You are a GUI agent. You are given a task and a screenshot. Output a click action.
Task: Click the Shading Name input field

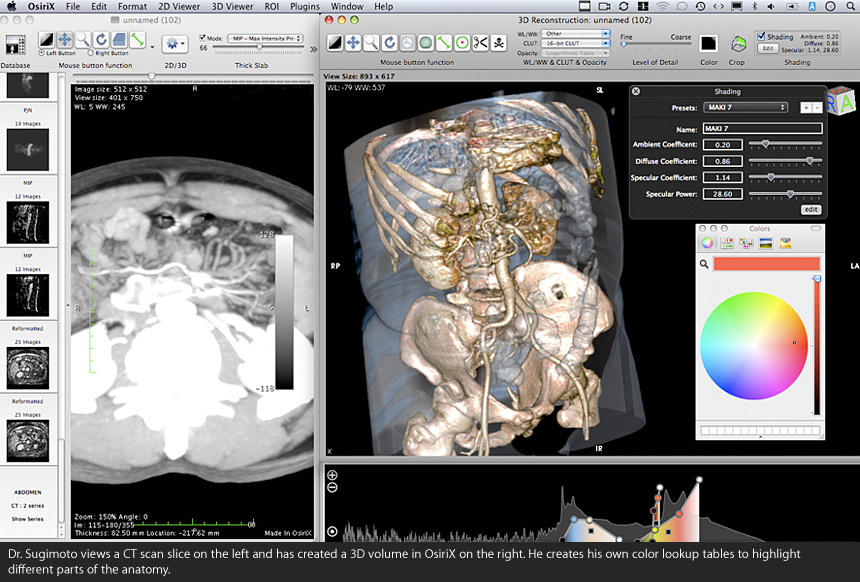762,128
